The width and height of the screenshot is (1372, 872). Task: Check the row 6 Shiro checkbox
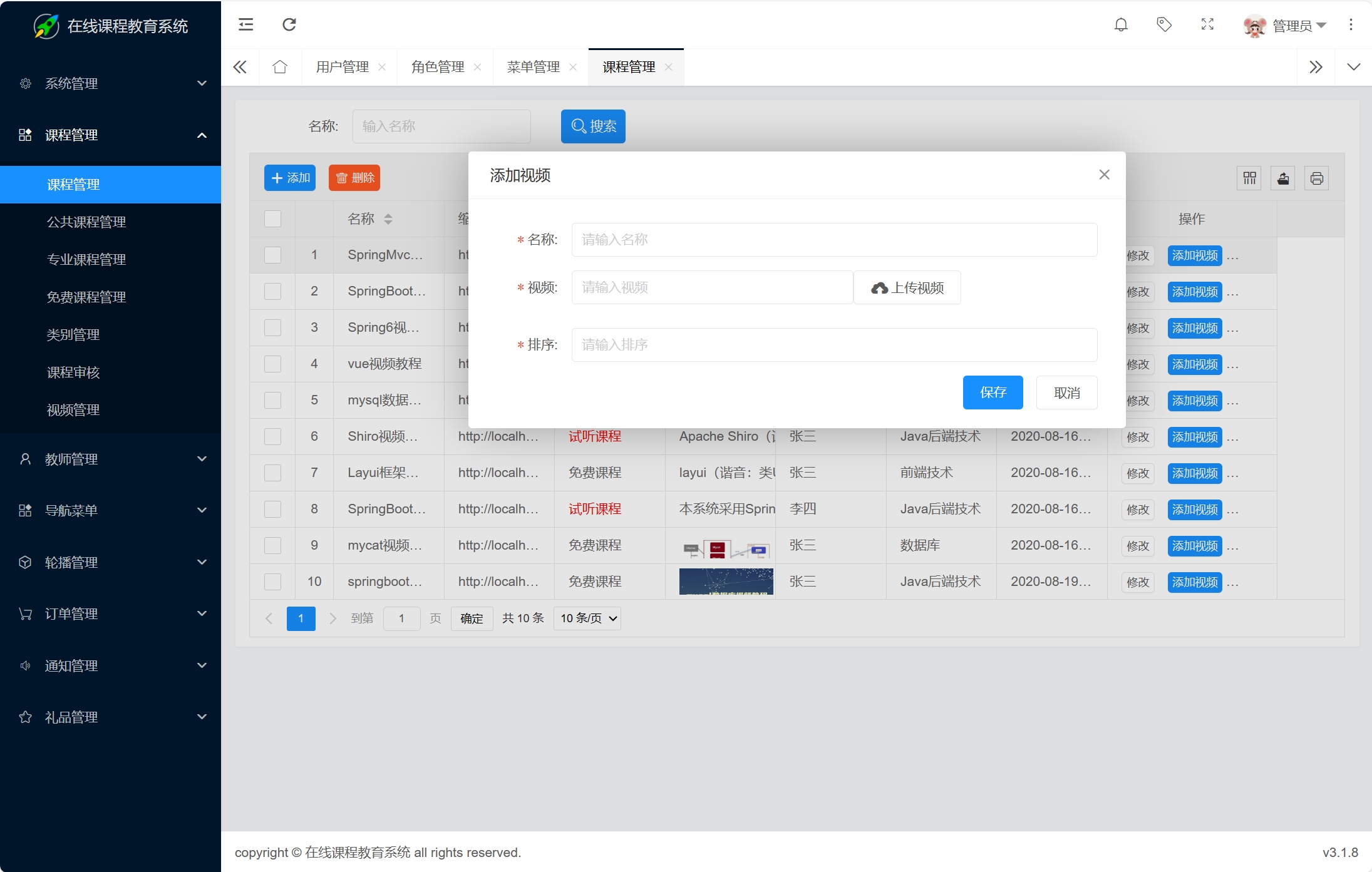point(272,436)
